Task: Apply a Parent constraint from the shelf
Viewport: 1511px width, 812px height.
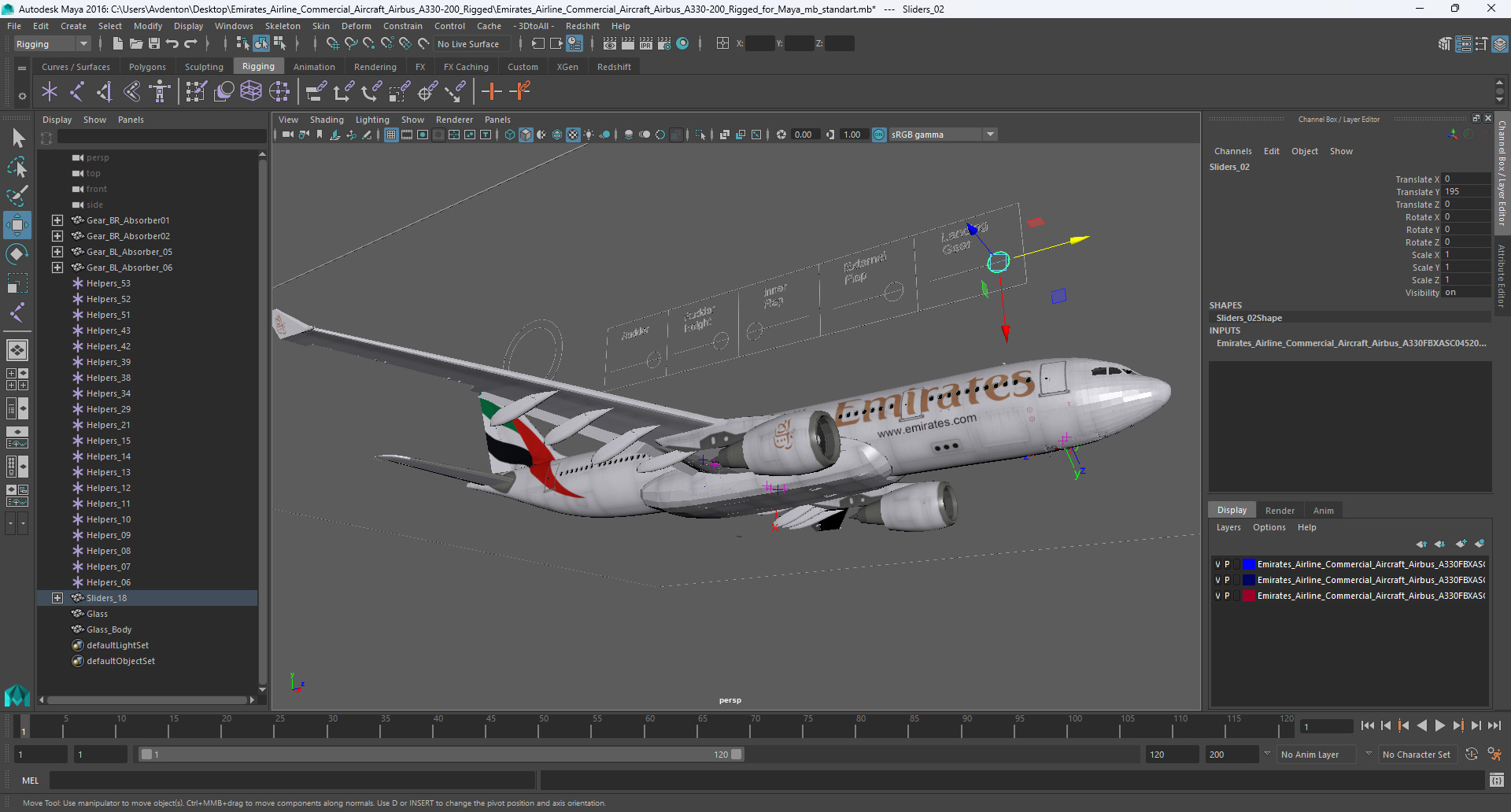Action: coord(316,92)
